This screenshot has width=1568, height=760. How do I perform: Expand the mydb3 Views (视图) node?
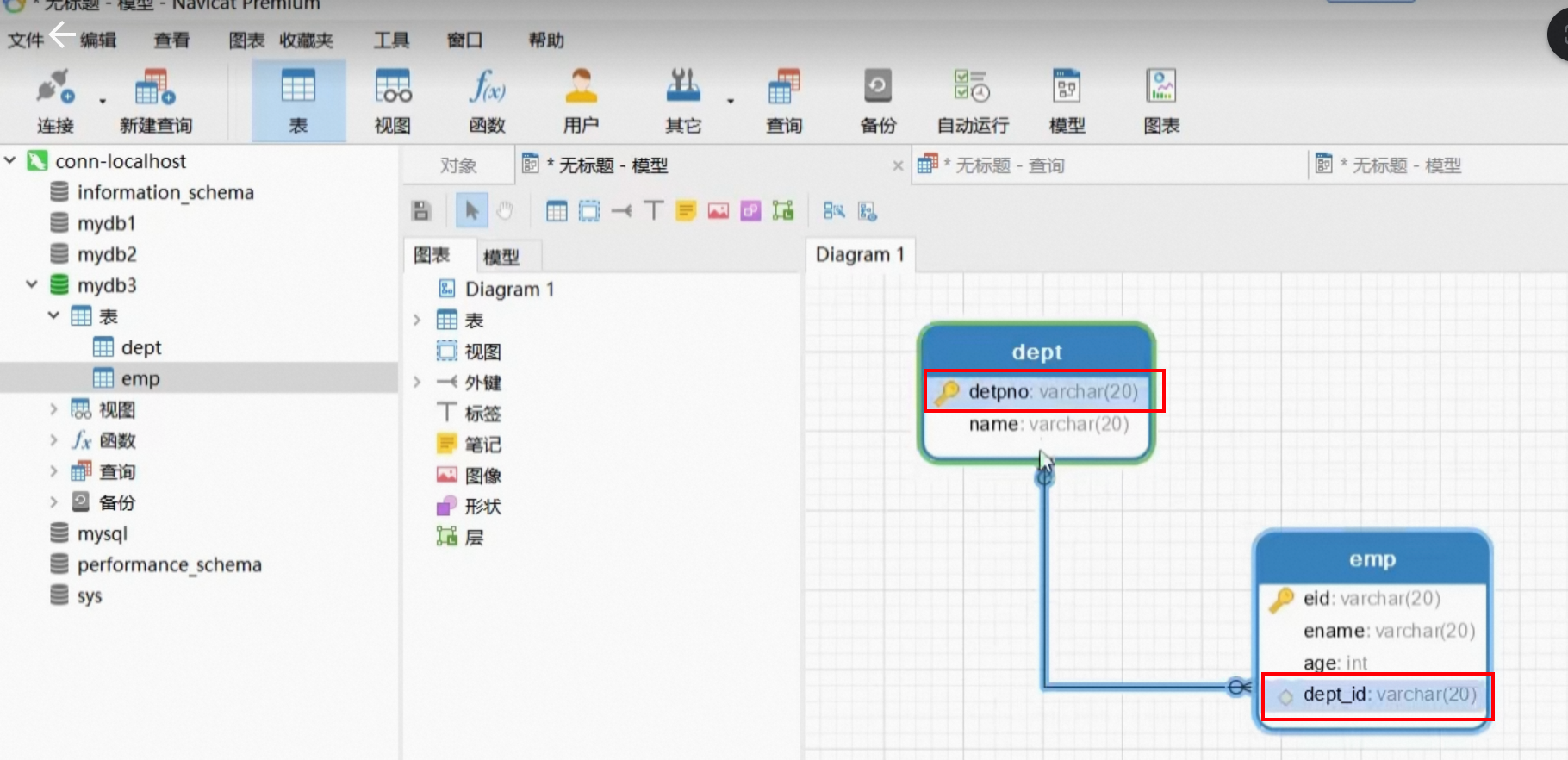53,409
